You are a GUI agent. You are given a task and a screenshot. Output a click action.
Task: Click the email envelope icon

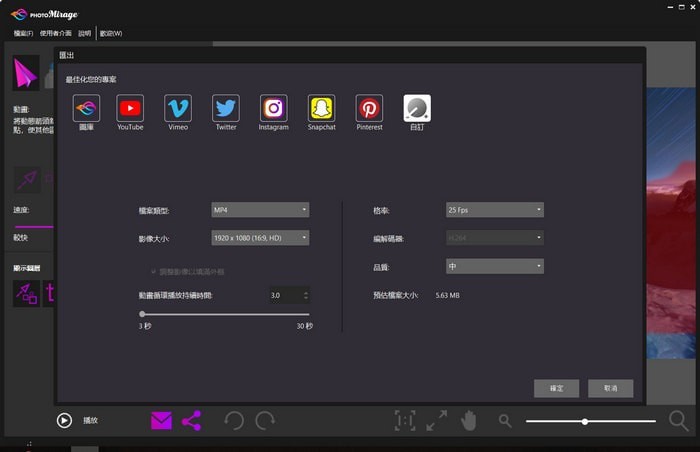[x=161, y=421]
